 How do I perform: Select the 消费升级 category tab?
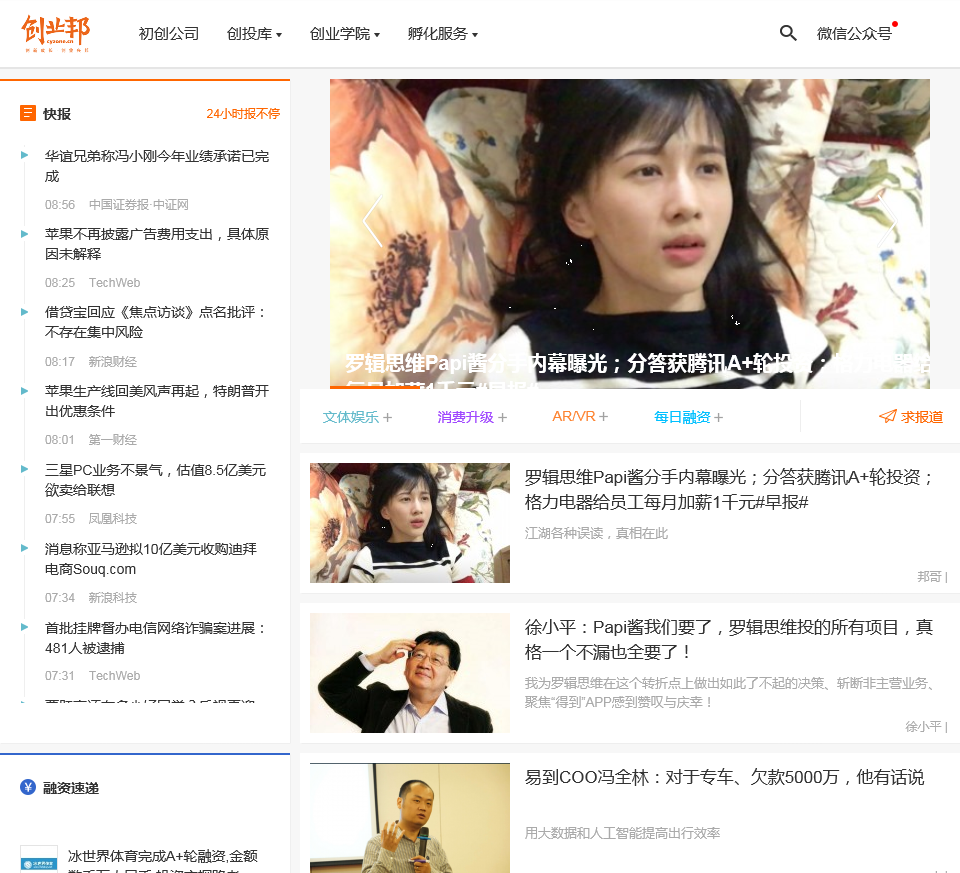(465, 418)
